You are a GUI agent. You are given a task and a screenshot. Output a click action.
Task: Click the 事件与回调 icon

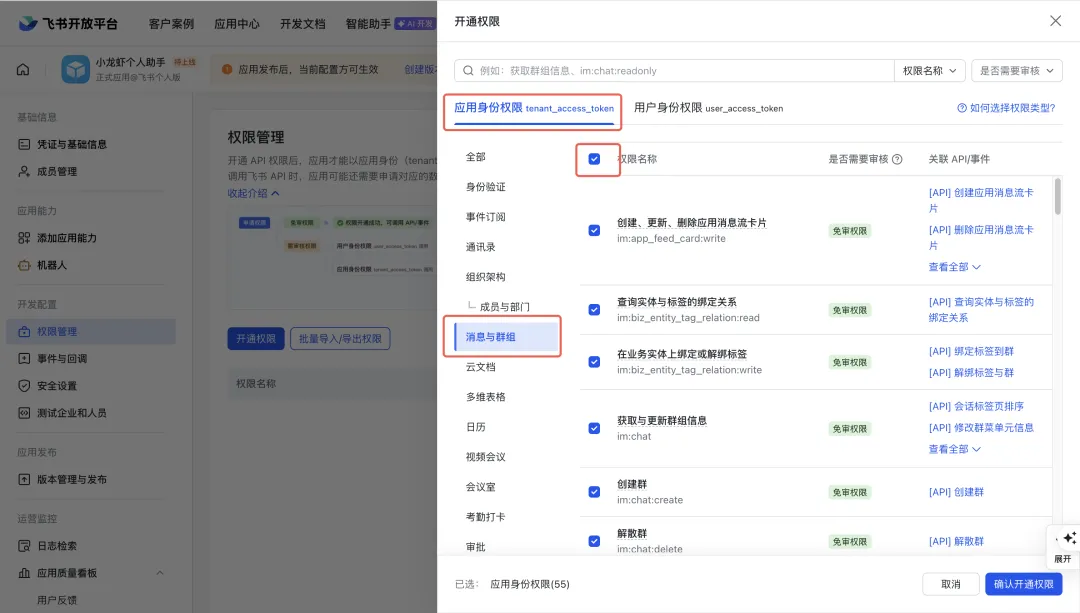(24, 359)
